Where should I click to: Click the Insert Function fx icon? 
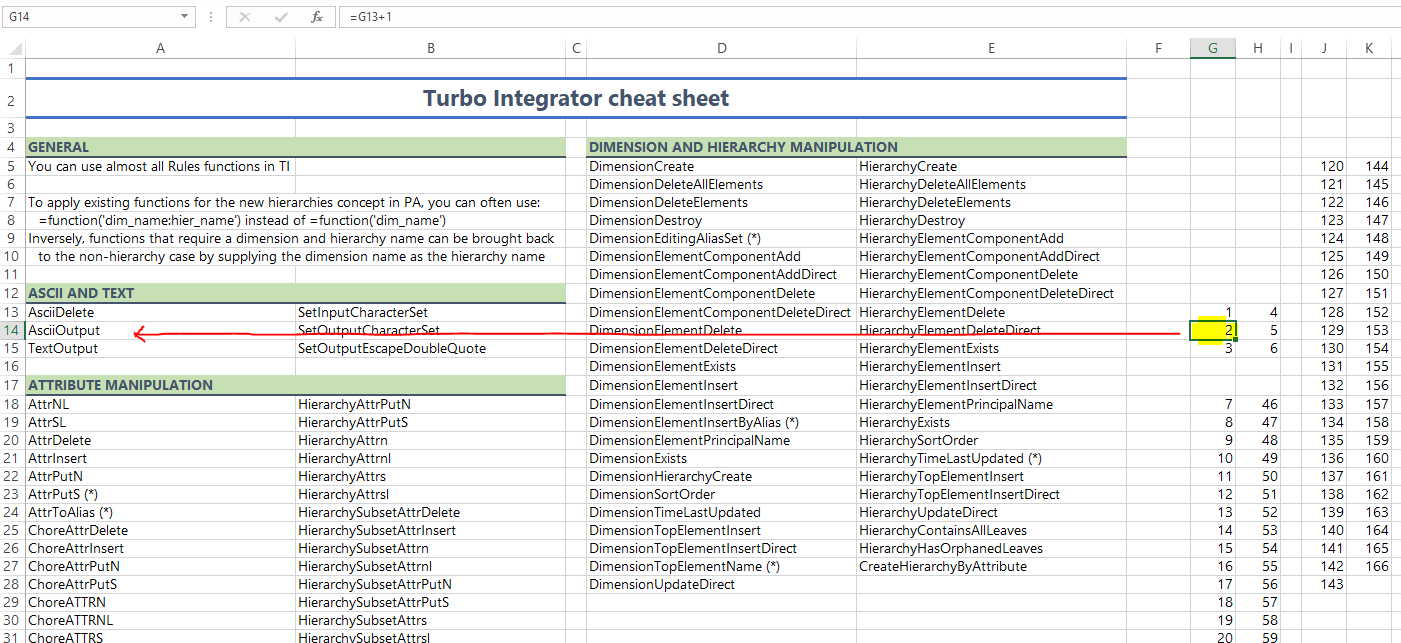pos(316,17)
